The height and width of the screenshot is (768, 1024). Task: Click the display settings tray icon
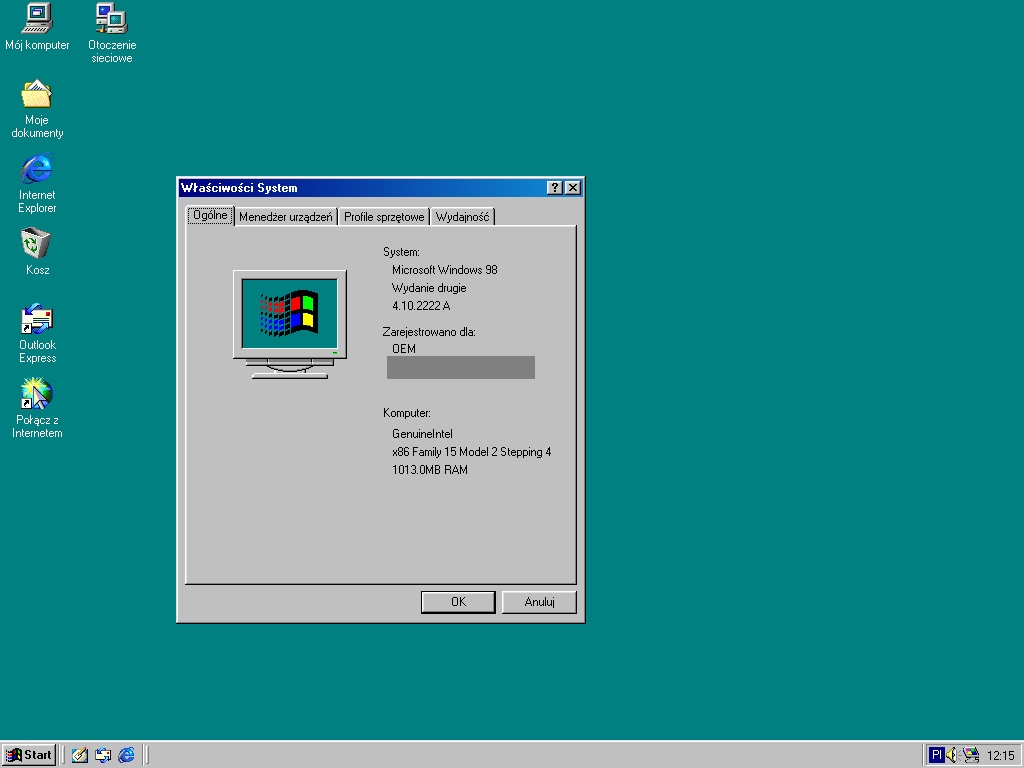971,755
